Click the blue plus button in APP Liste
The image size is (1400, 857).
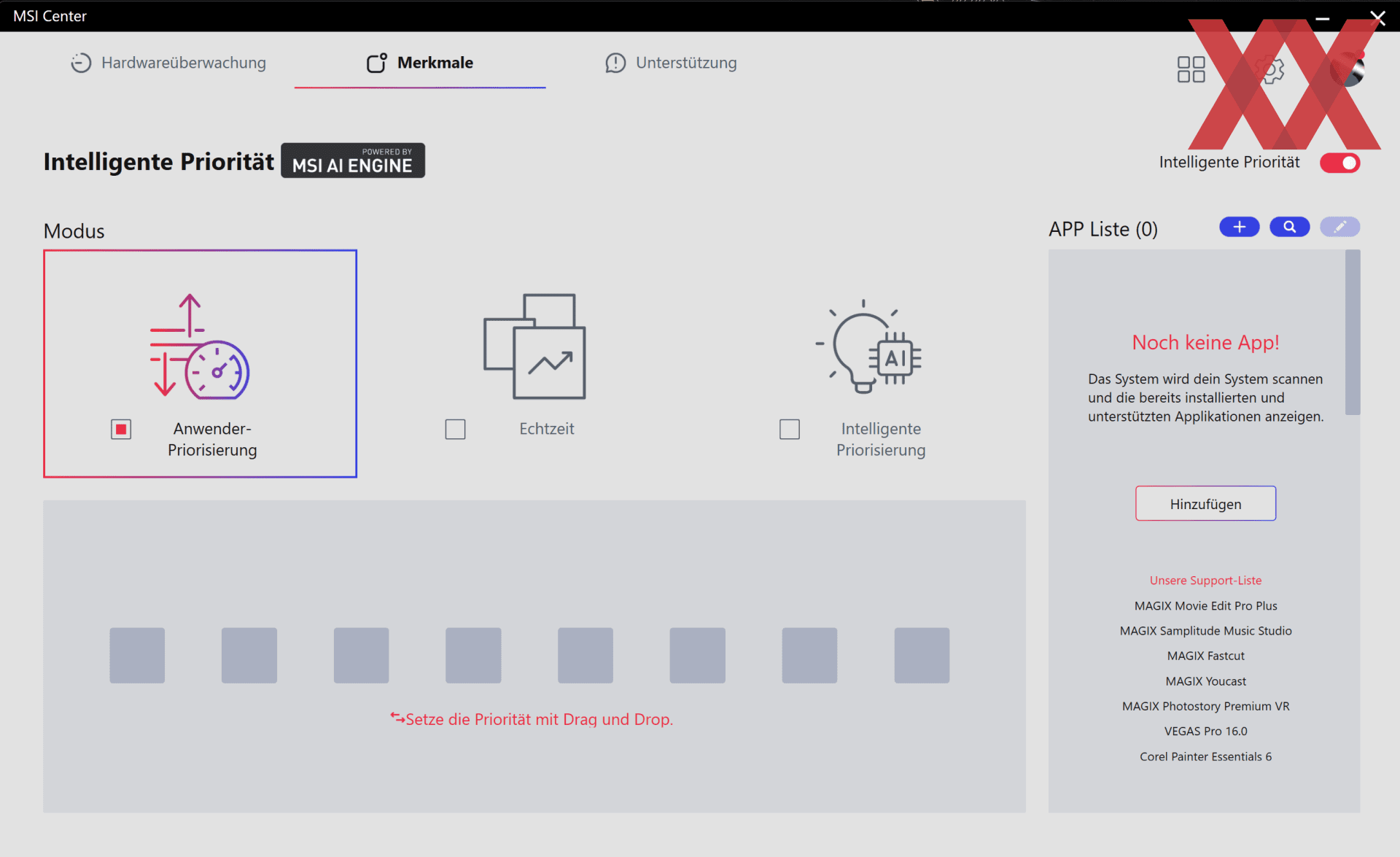tap(1239, 227)
